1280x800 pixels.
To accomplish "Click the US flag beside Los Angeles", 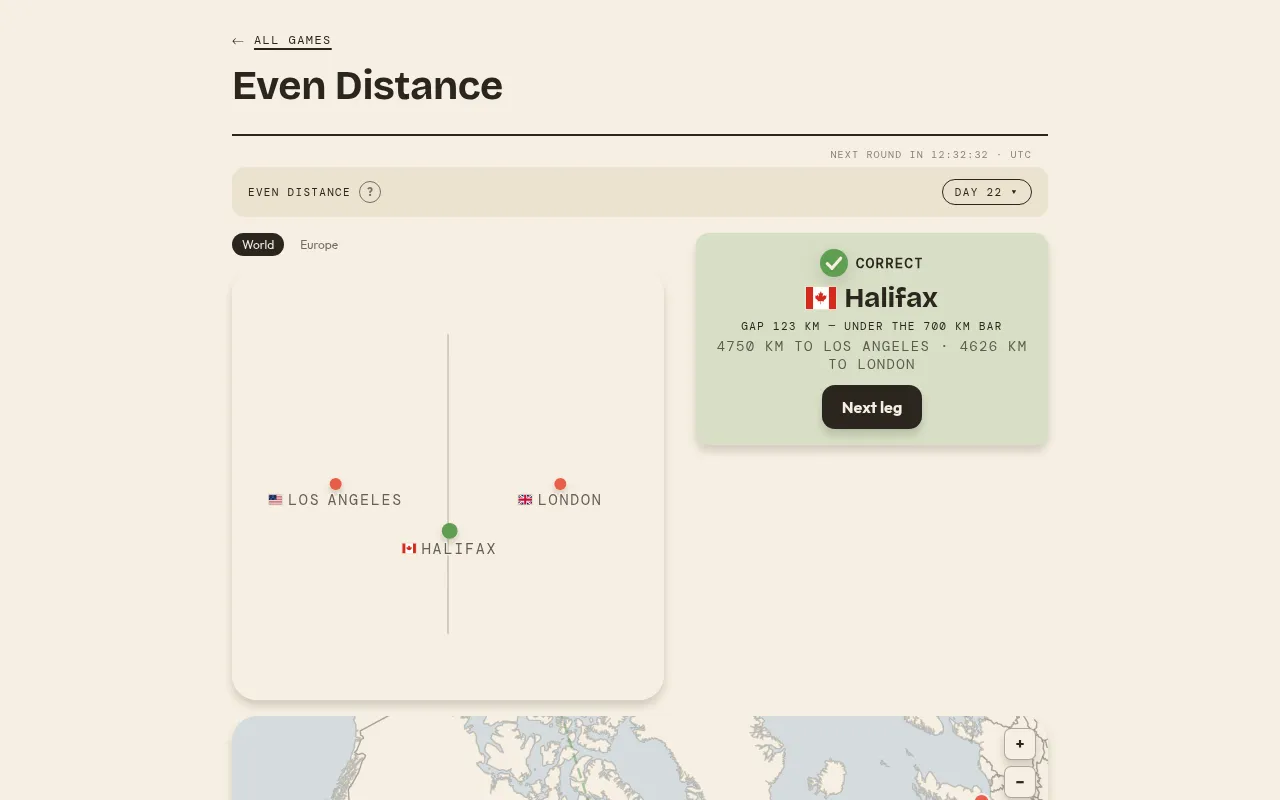I will [275, 500].
